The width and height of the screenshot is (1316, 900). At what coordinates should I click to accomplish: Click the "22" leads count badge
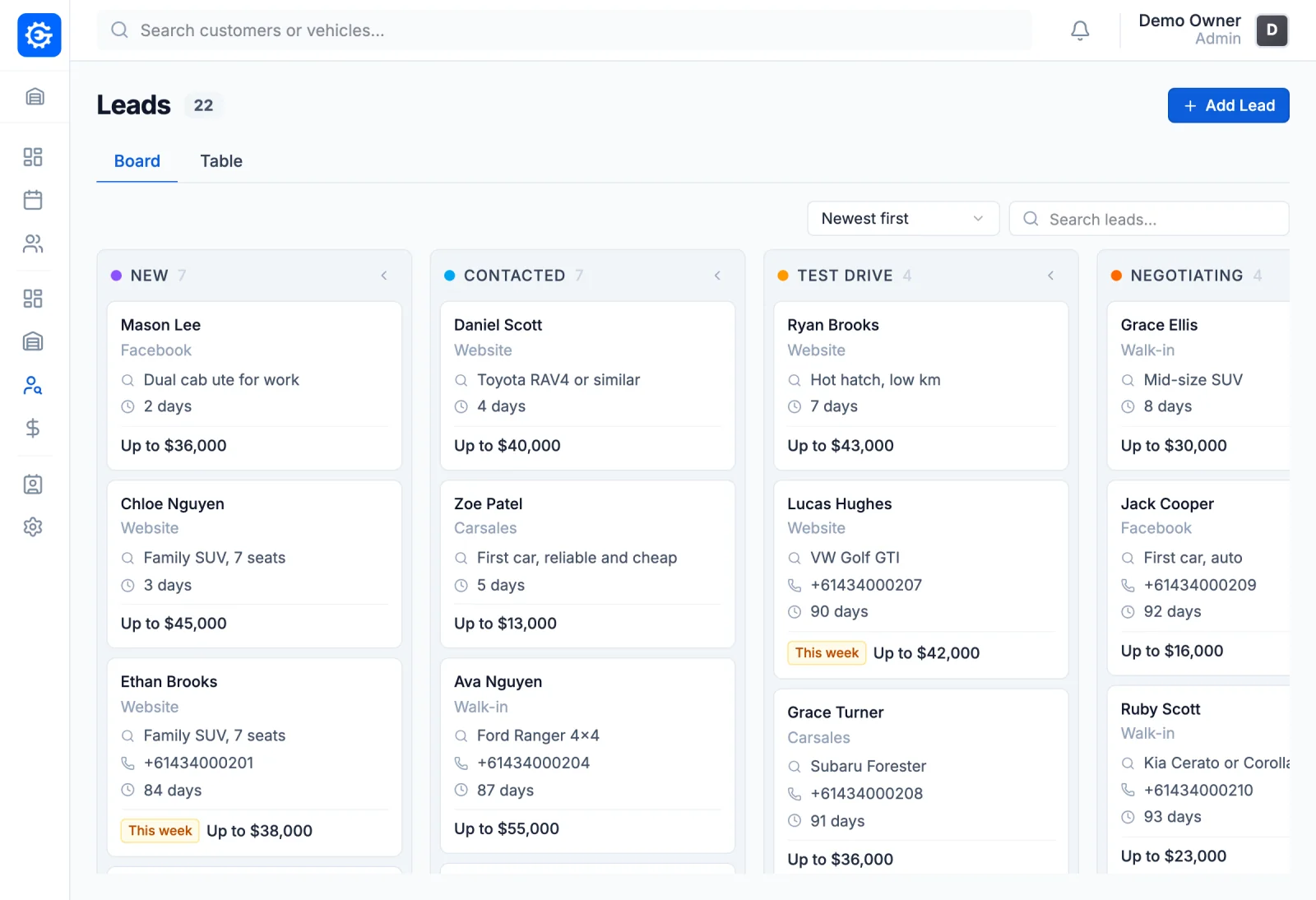(203, 105)
